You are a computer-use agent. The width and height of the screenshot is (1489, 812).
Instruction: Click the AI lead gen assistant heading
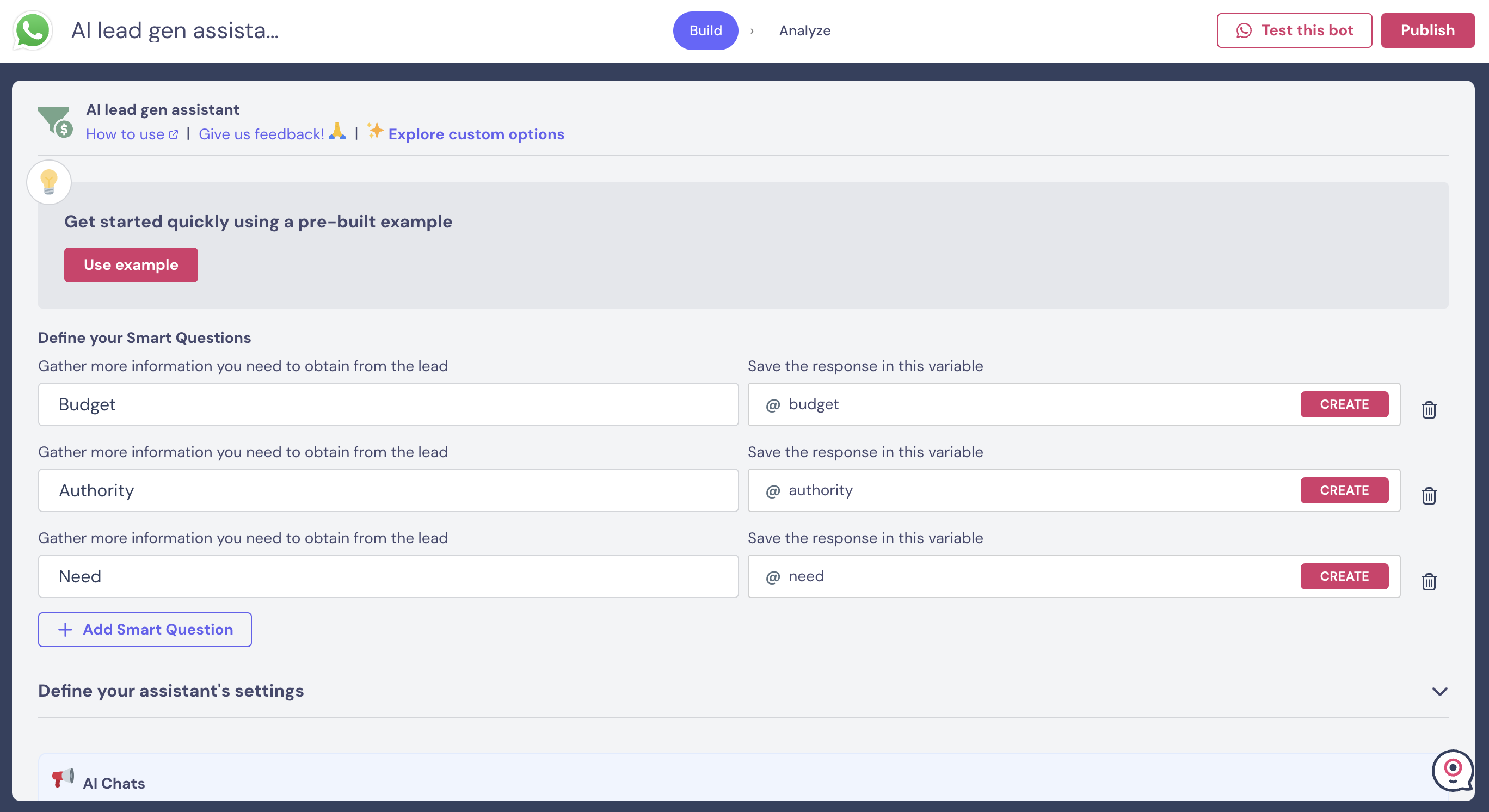point(162,110)
